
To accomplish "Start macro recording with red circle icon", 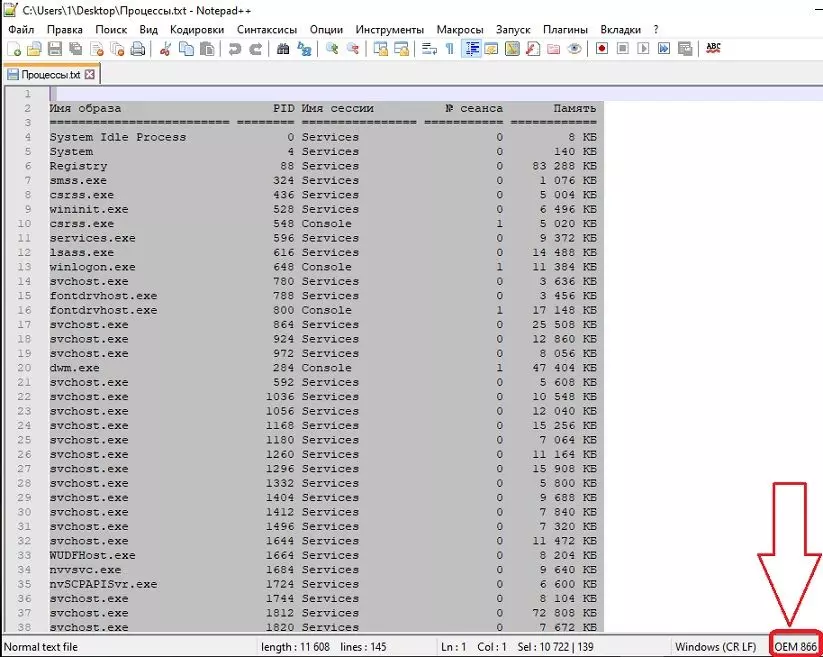I will point(602,48).
